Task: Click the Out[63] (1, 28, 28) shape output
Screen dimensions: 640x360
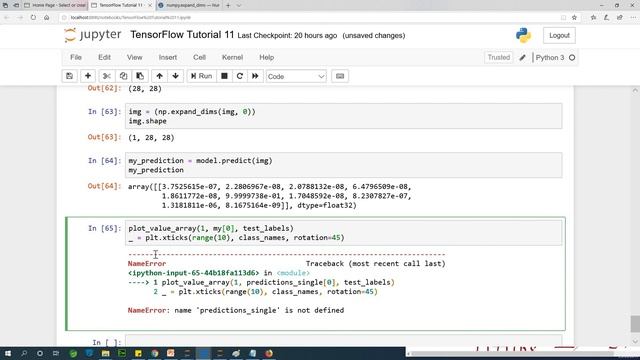Action: click(151, 138)
